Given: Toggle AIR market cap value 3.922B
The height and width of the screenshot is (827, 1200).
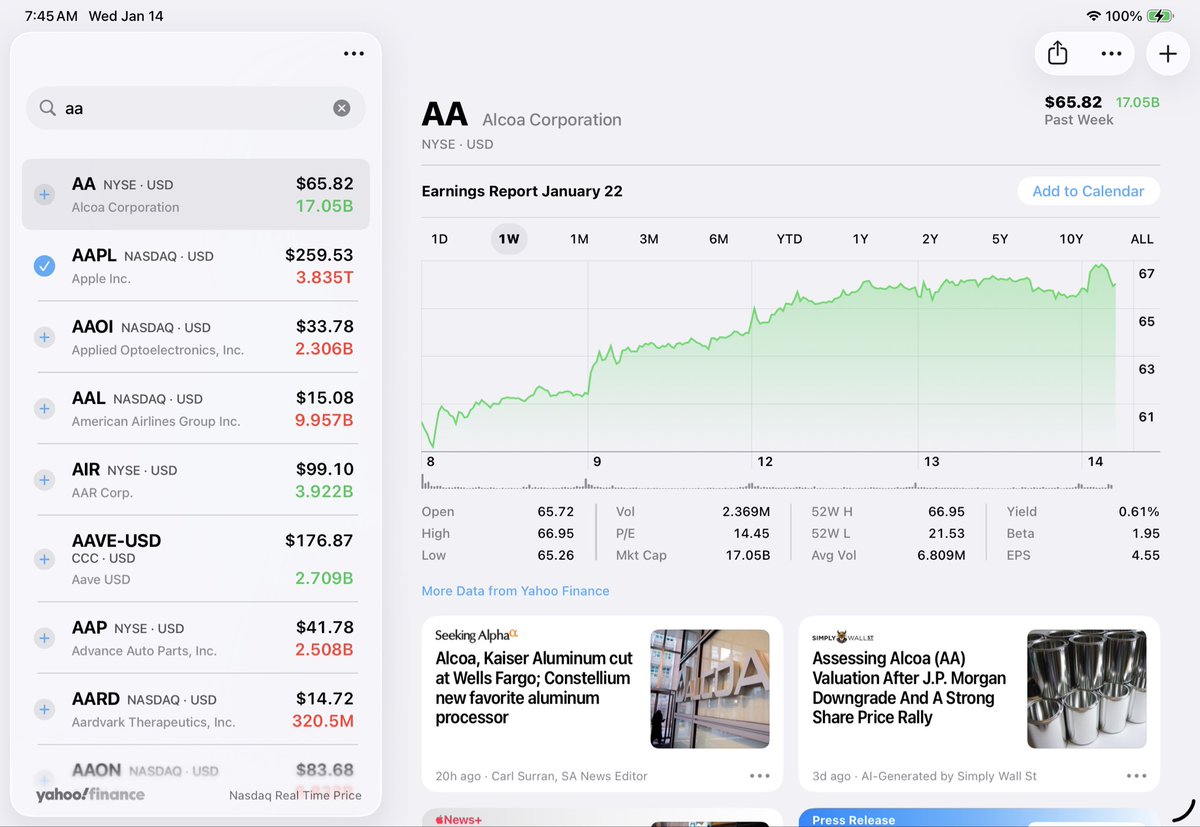Looking at the screenshot, I should point(324,492).
